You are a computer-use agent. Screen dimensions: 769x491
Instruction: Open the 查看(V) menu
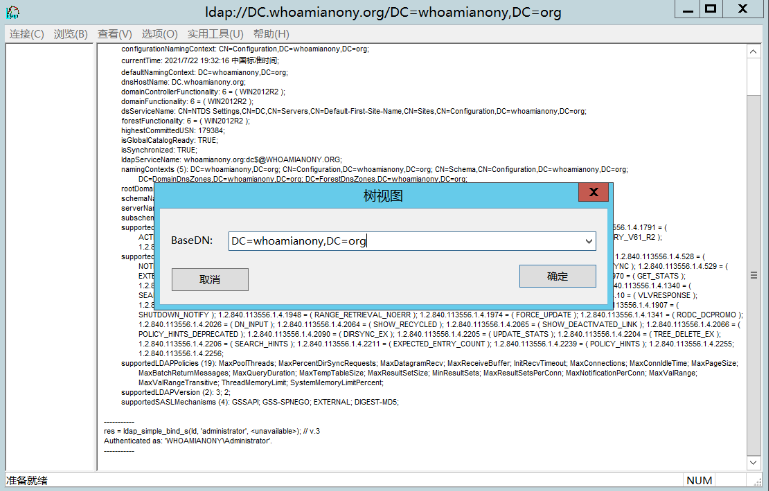coord(115,34)
